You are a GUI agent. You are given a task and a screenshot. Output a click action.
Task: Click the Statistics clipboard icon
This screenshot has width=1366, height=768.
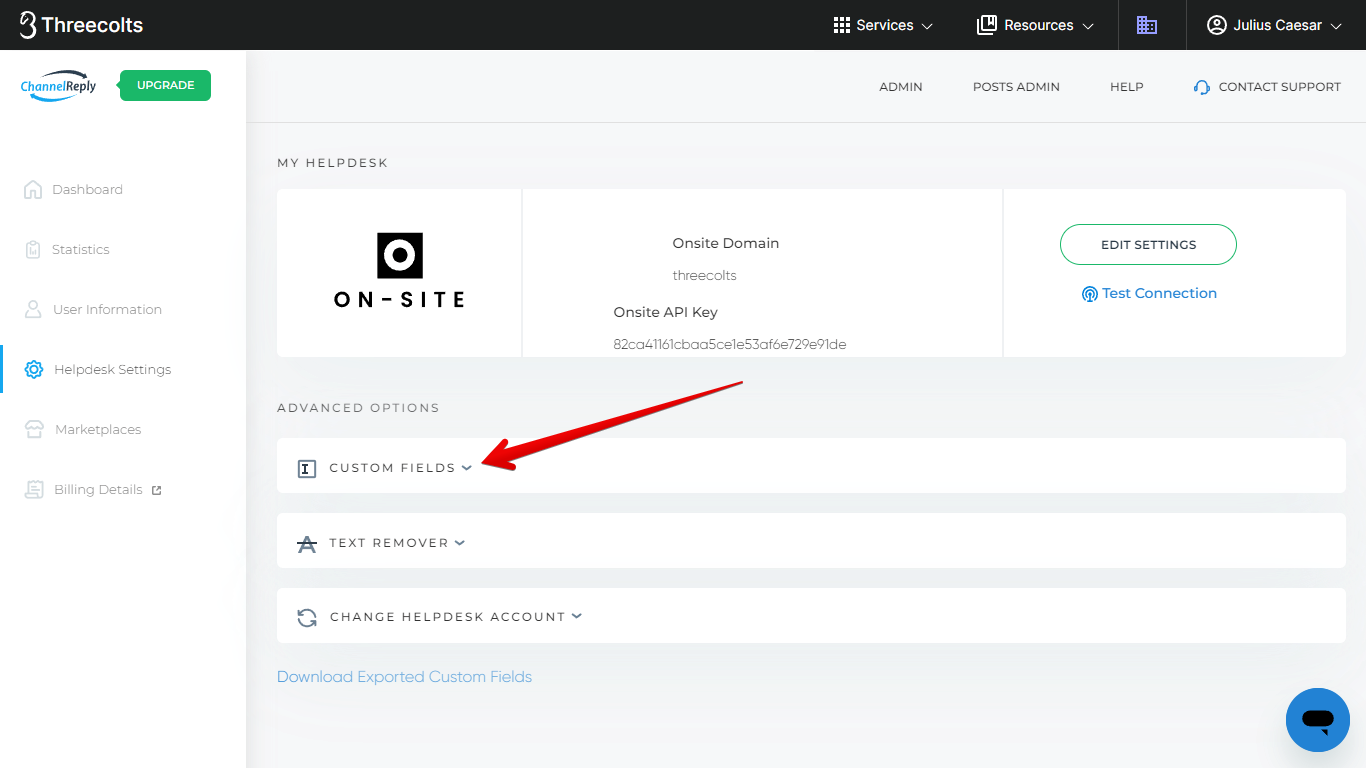point(33,249)
